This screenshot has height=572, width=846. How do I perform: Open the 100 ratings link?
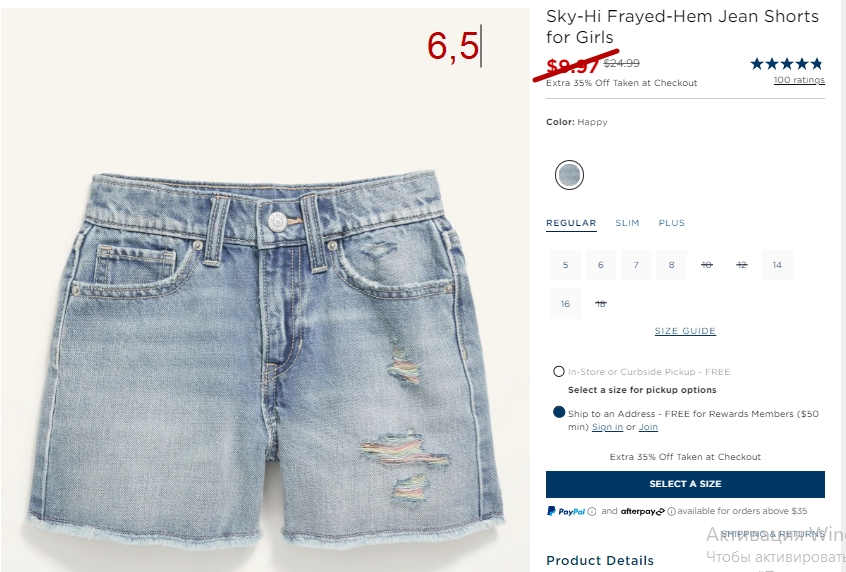[799, 80]
